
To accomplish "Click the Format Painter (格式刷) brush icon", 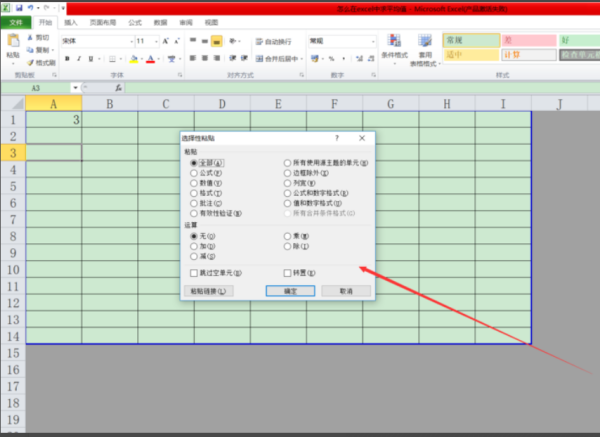I will point(30,62).
